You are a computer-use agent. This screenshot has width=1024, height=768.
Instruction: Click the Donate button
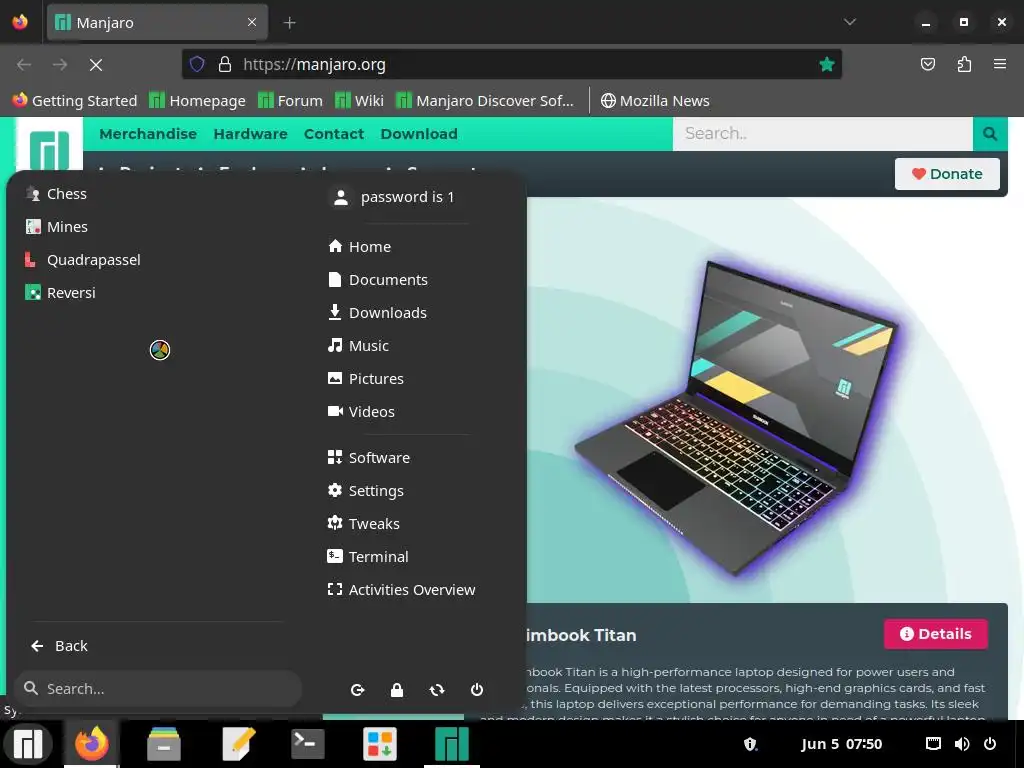[x=947, y=174]
